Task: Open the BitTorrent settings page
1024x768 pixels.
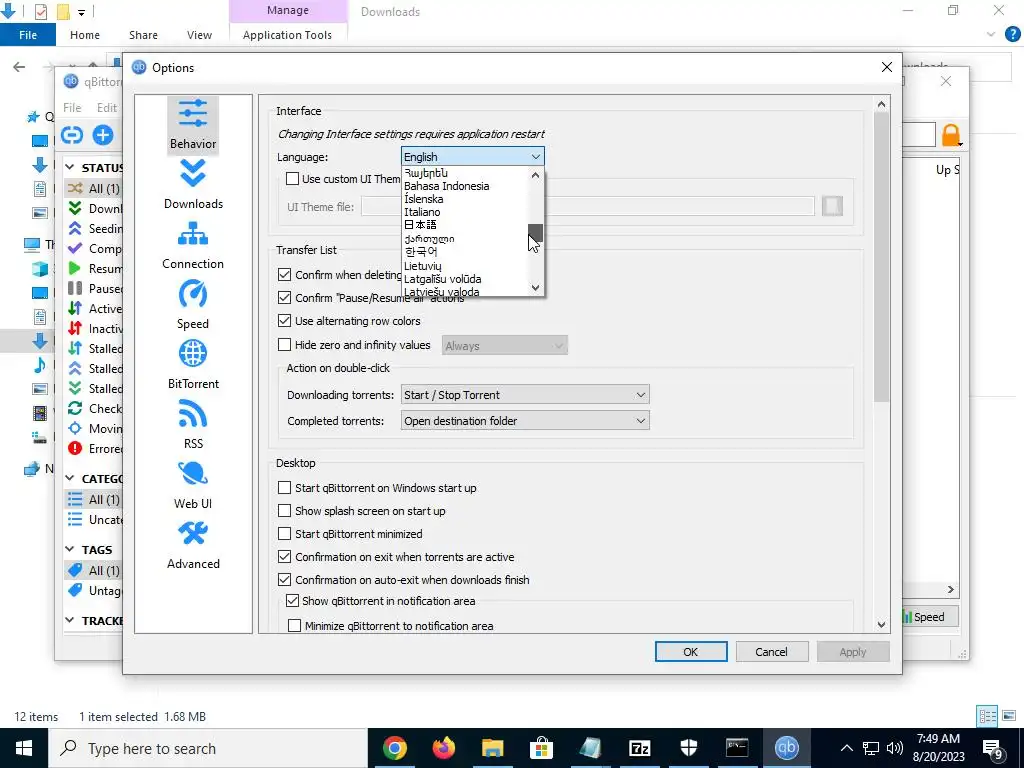Action: [193, 365]
